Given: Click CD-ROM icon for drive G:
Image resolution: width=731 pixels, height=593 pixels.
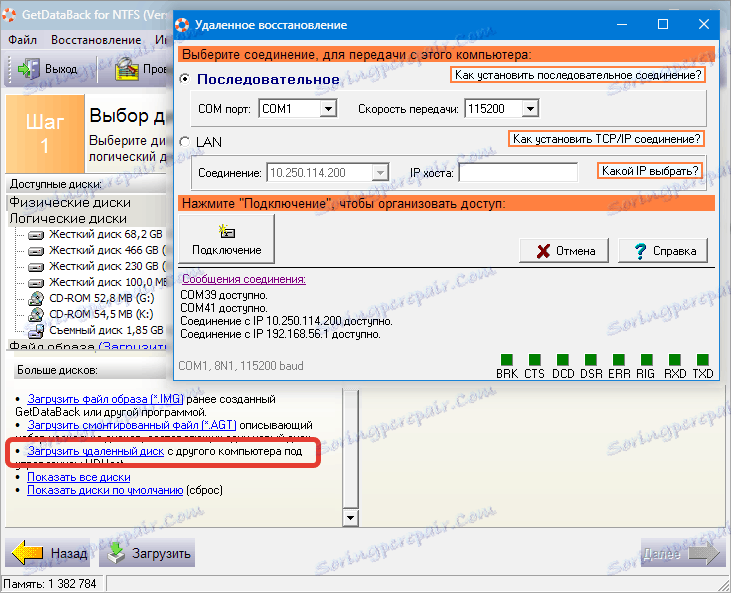Looking at the screenshot, I should coord(36,298).
